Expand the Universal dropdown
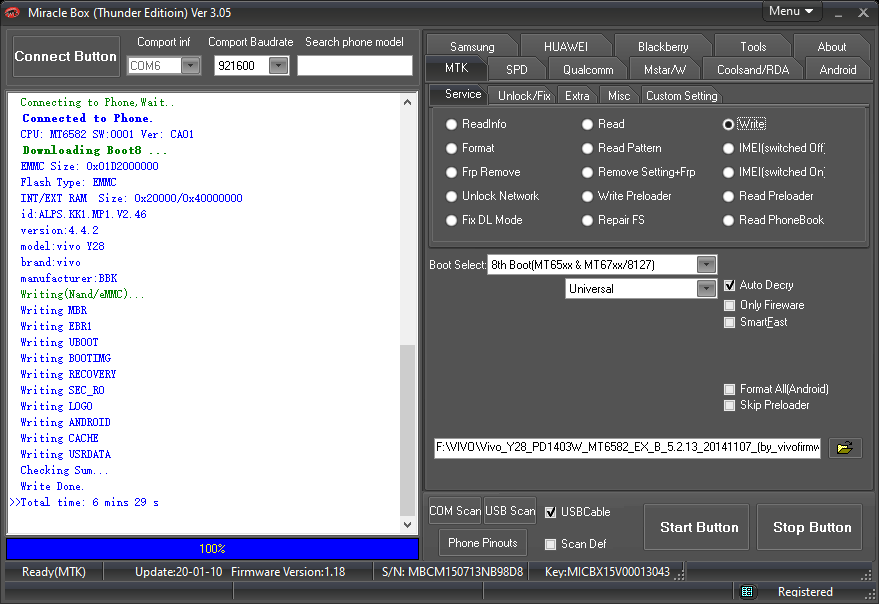 706,289
